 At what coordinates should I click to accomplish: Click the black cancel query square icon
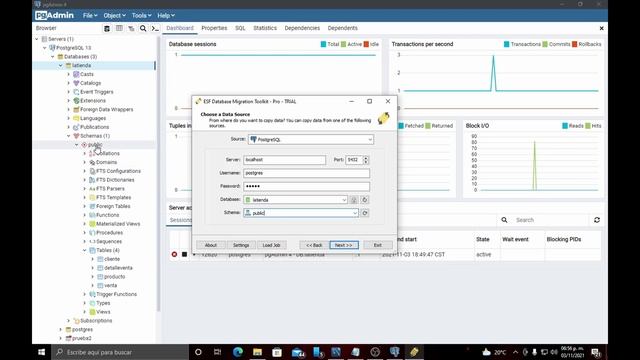184,254
